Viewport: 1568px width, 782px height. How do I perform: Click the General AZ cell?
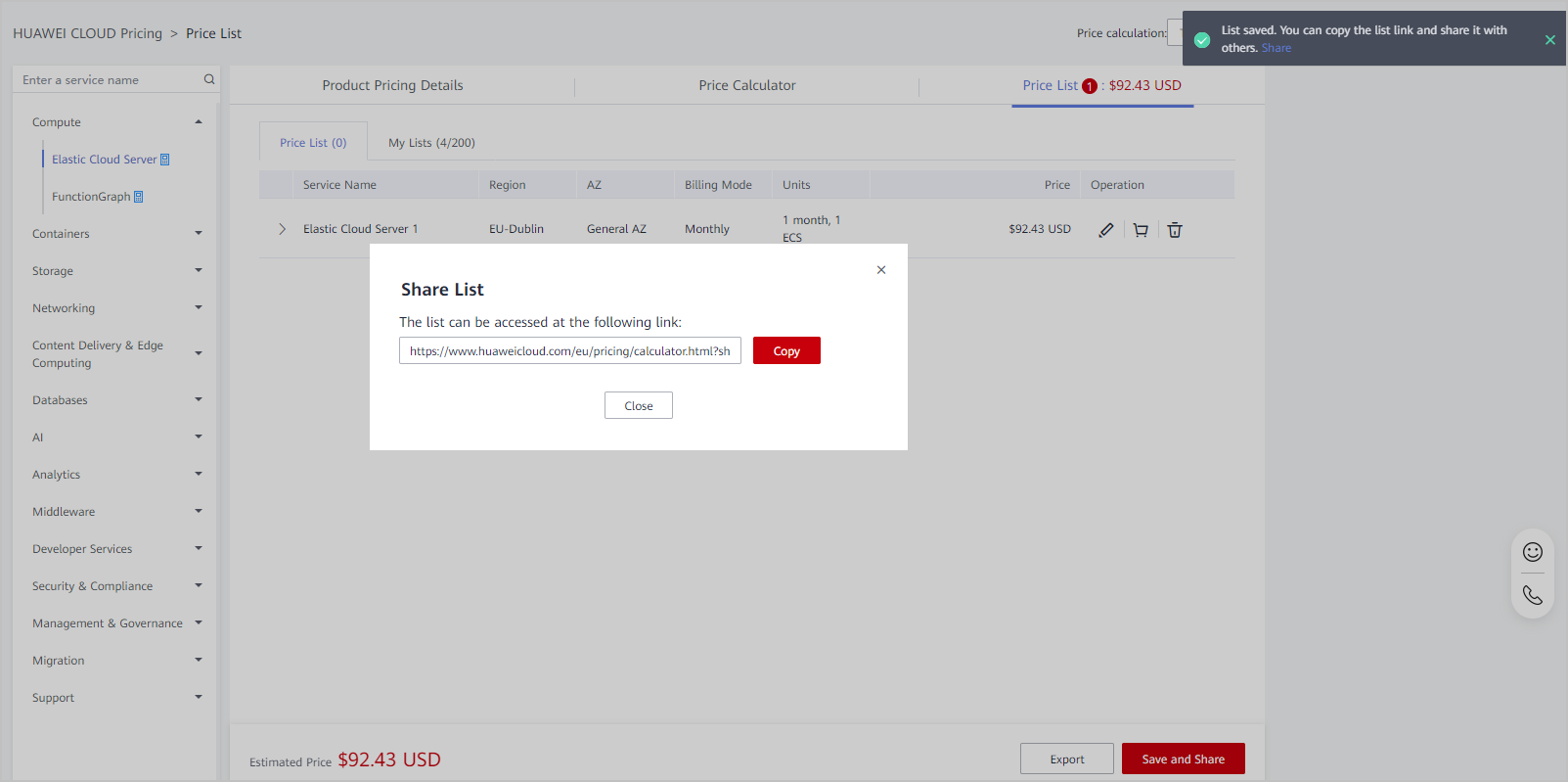(616, 229)
